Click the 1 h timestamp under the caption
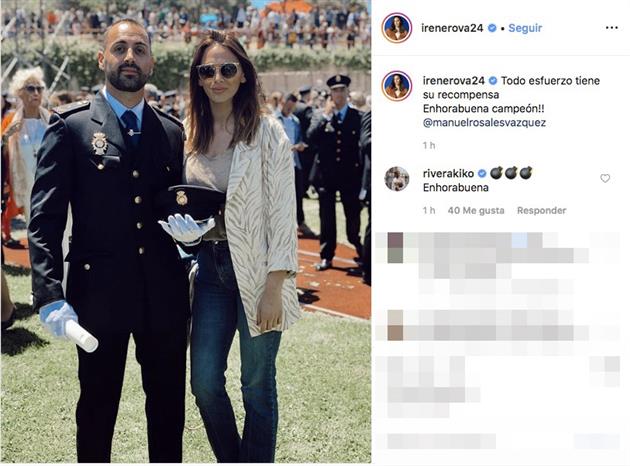The height and width of the screenshot is (466, 630). tap(429, 145)
